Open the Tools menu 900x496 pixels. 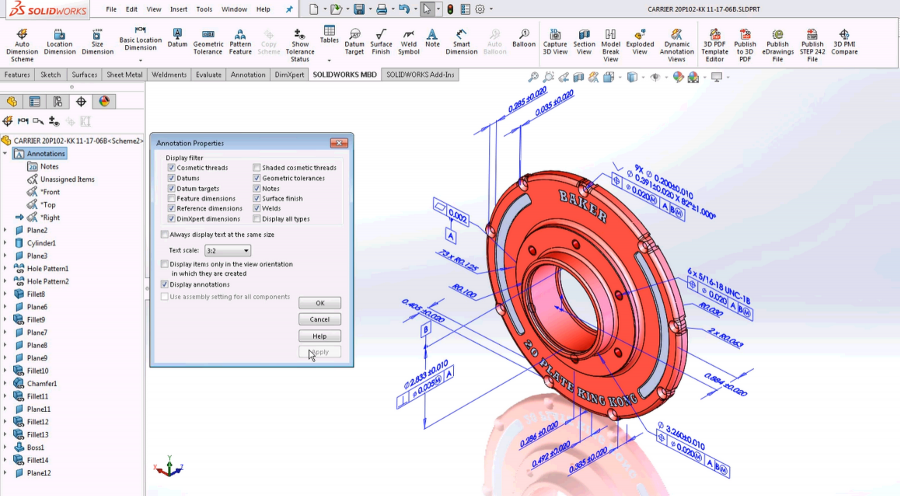point(204,9)
